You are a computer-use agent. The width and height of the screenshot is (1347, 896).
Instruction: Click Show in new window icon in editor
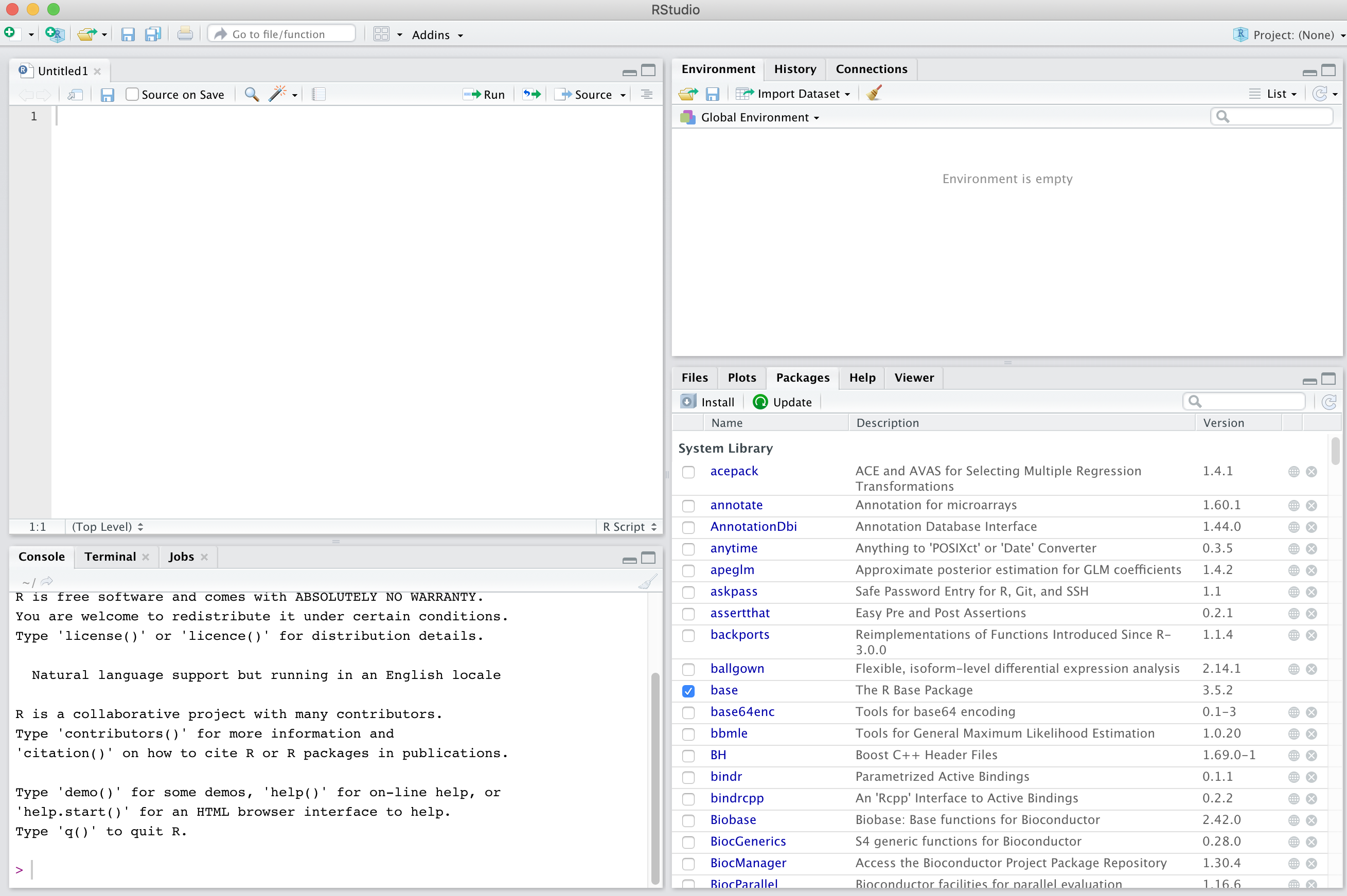point(76,95)
